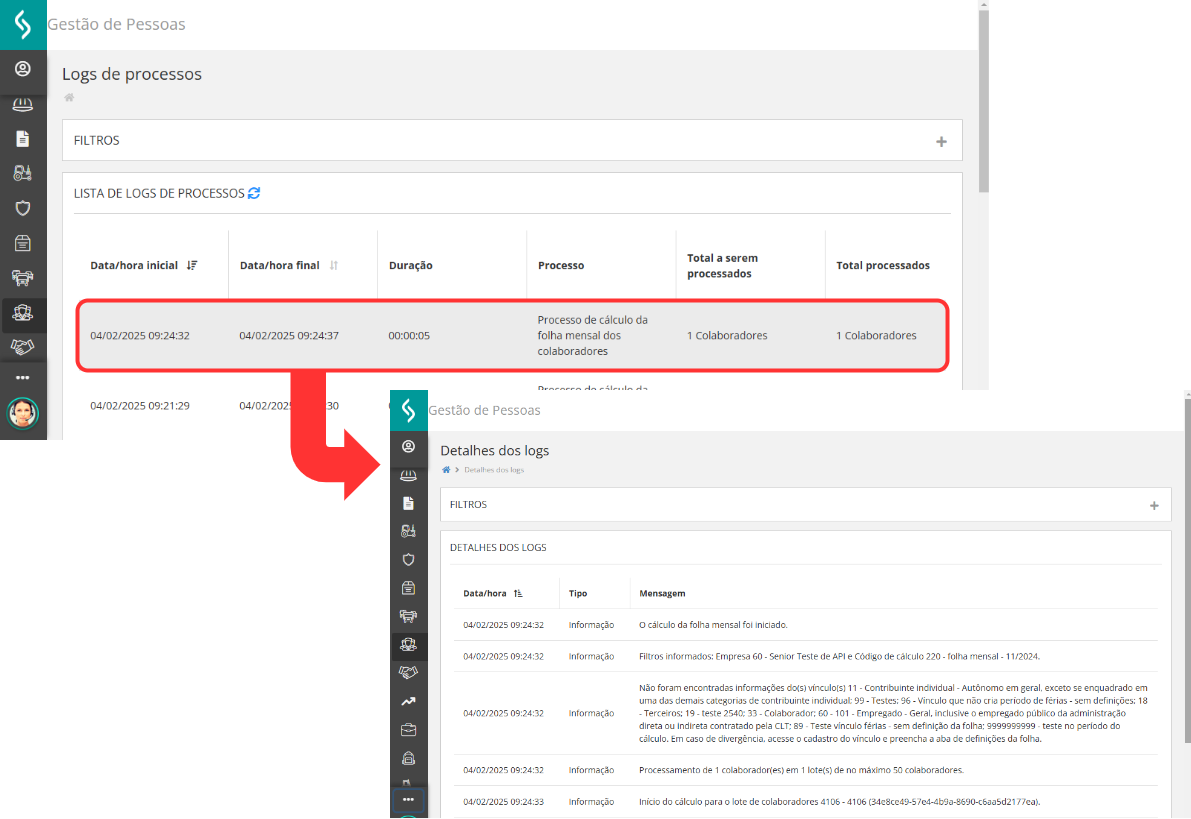Click message 'O cálculo da folha mensal foi iniciado.'
Image resolution: width=1191 pixels, height=819 pixels.
point(713,625)
